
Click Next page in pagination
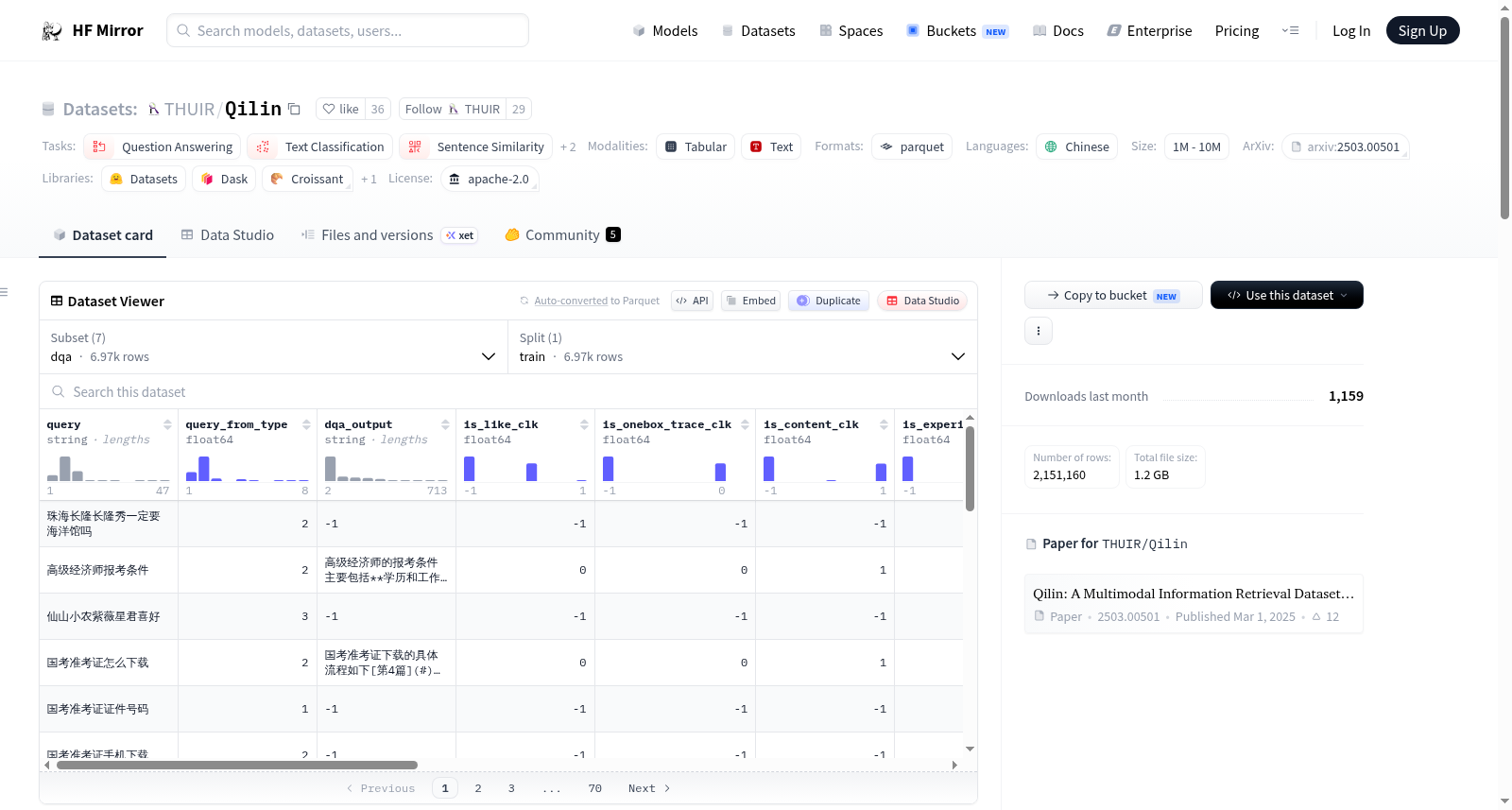tap(649, 788)
